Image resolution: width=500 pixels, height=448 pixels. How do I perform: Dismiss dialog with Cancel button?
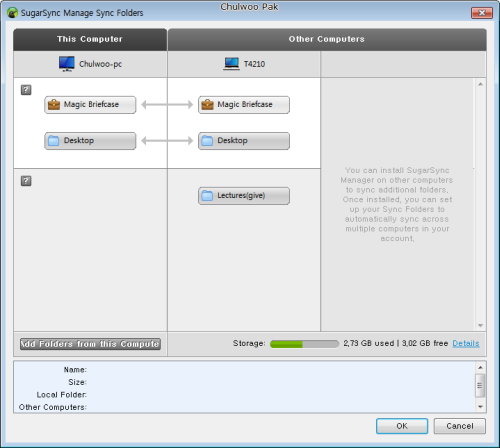click(460, 426)
